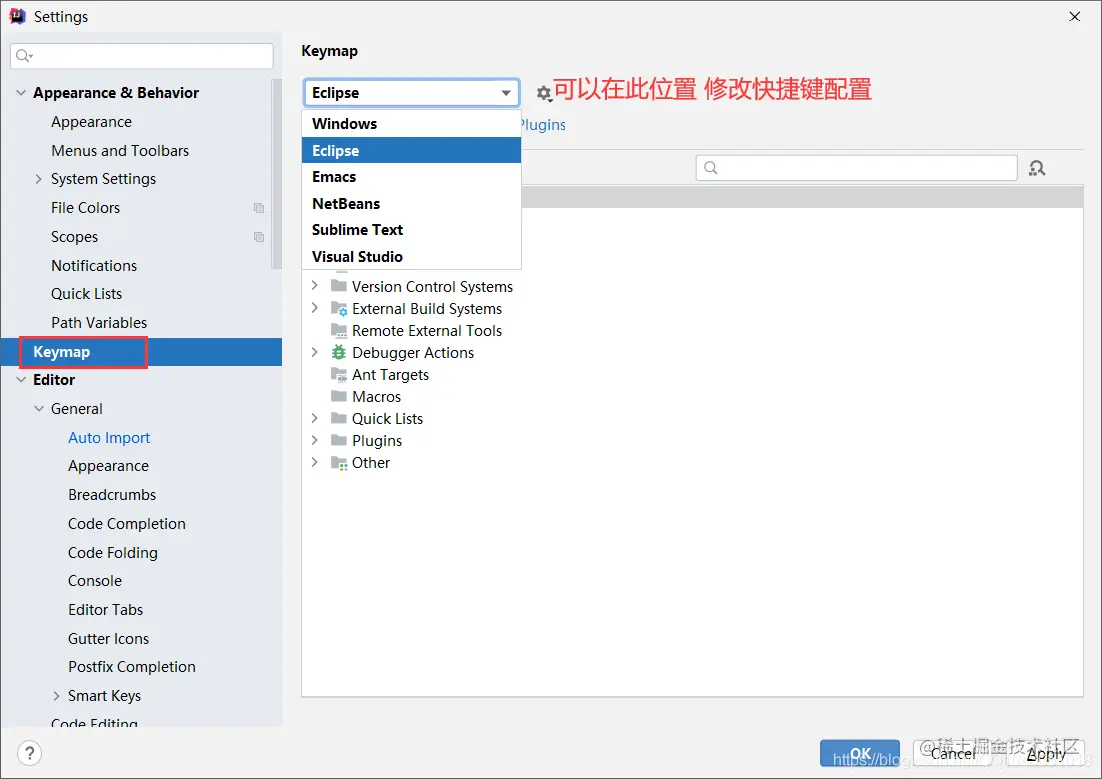Viewport: 1102px width, 779px height.
Task: Select Keymap in settings sidebar
Action: 141,352
